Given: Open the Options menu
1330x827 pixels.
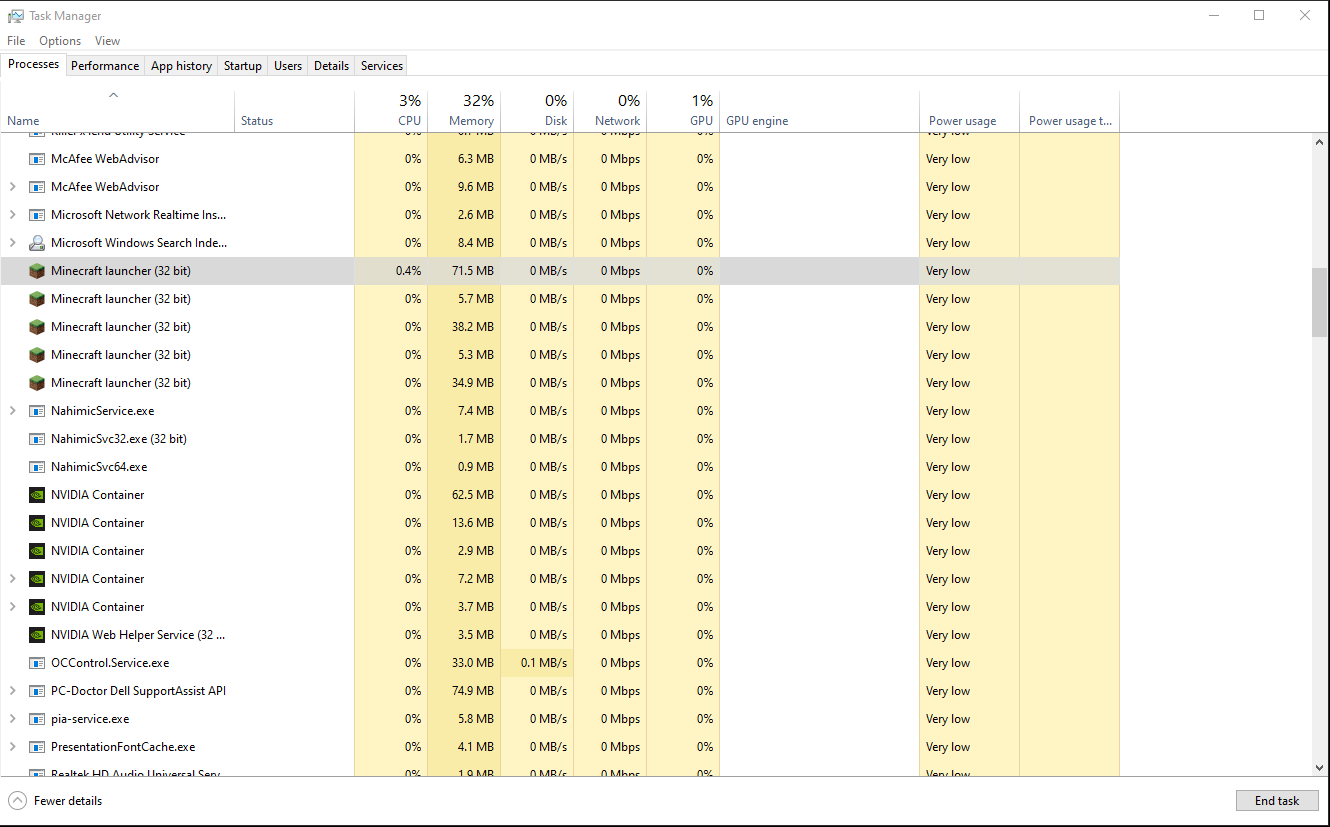Looking at the screenshot, I should tap(60, 41).
